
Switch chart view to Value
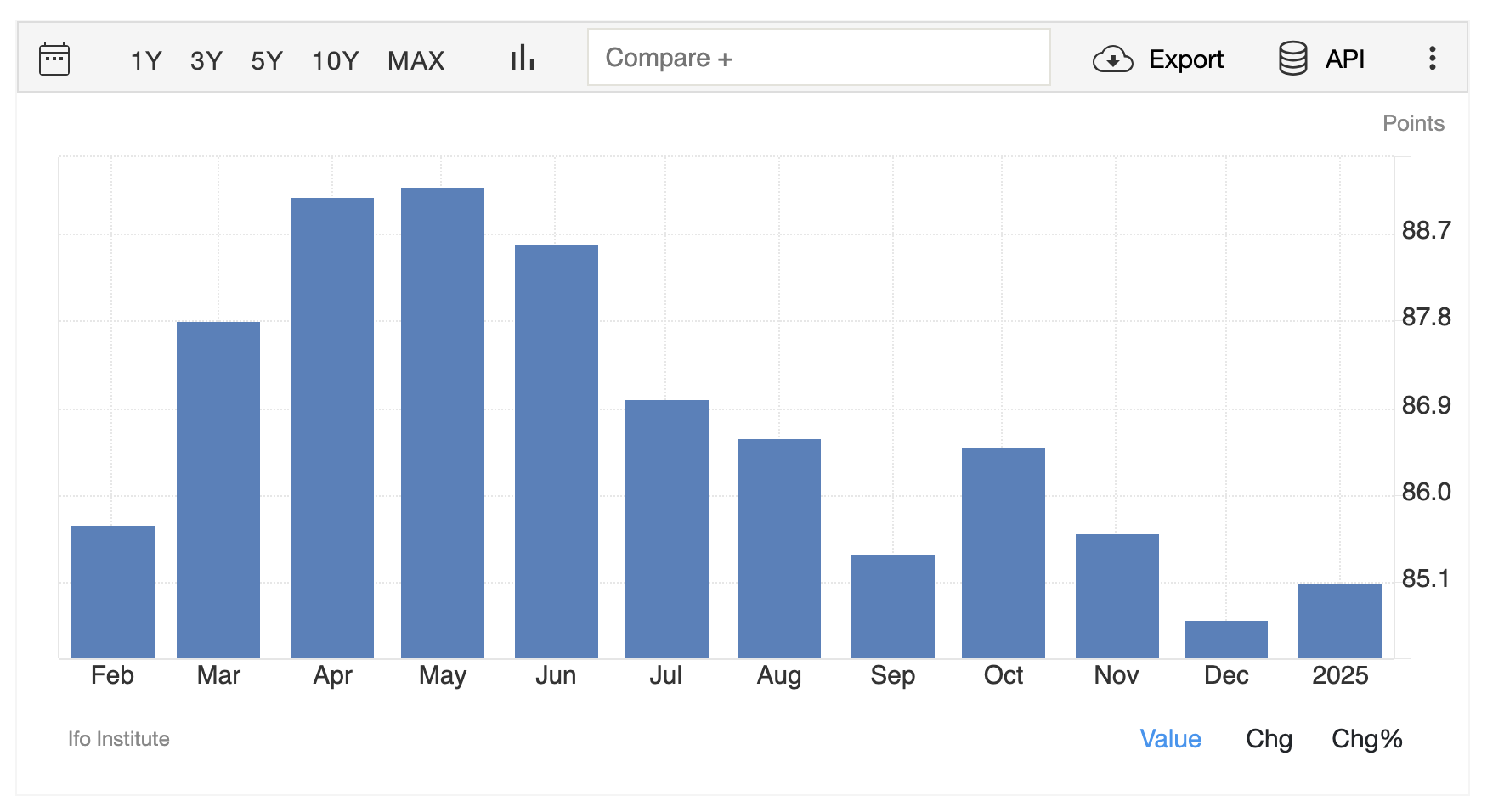(1170, 739)
